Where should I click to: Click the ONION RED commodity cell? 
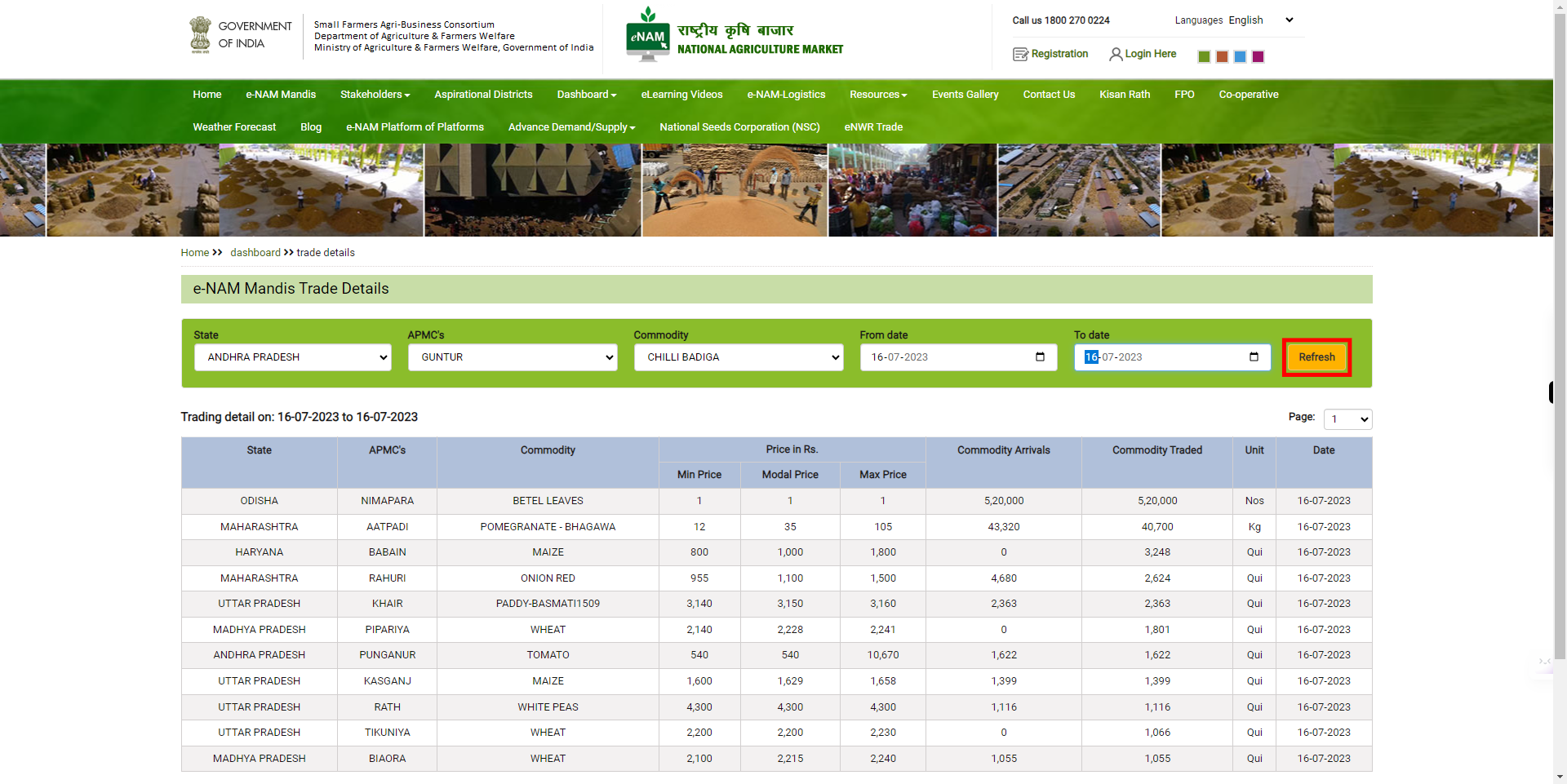[548, 578]
